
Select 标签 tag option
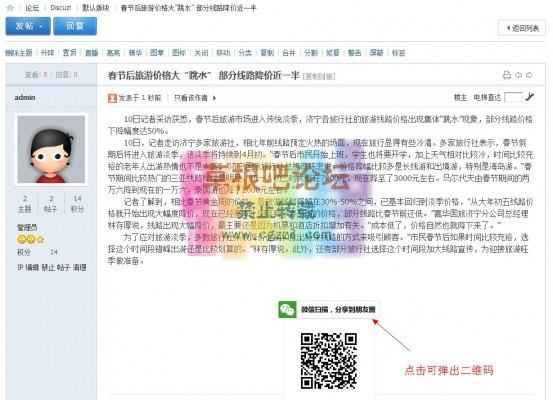point(398,53)
